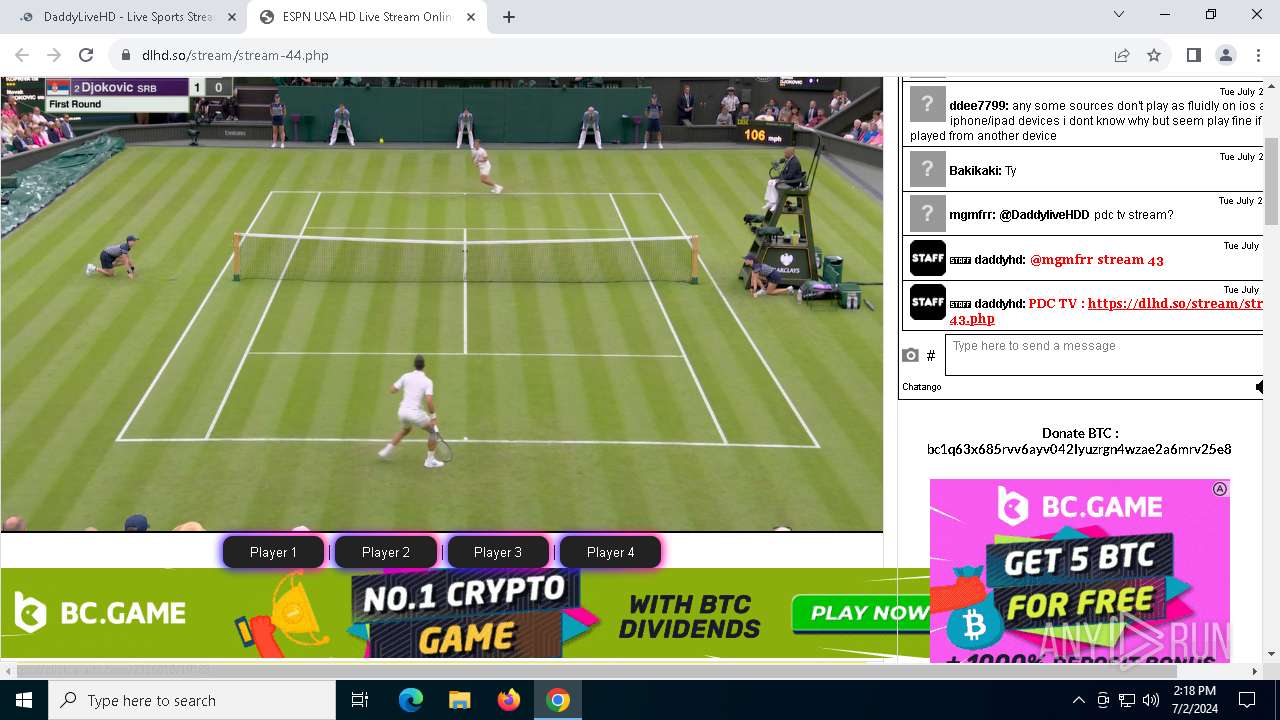Switch stream to Player 2
This screenshot has height=720, width=1280.
[386, 552]
